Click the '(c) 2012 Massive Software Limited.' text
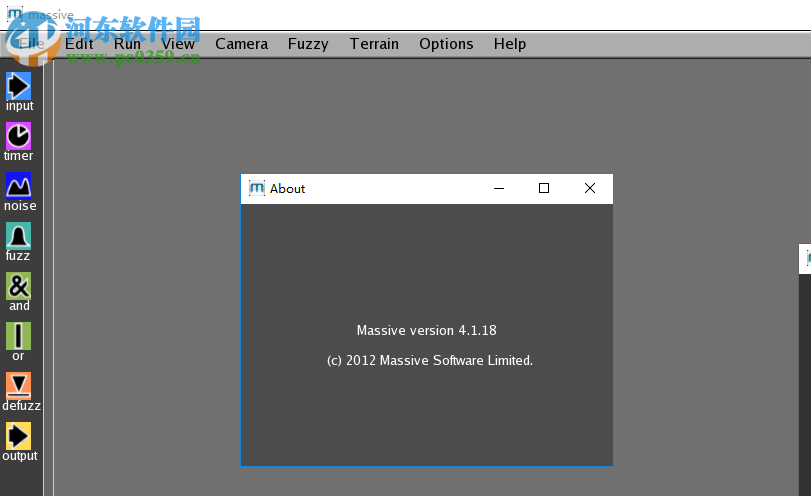The width and height of the screenshot is (811, 496). point(430,360)
